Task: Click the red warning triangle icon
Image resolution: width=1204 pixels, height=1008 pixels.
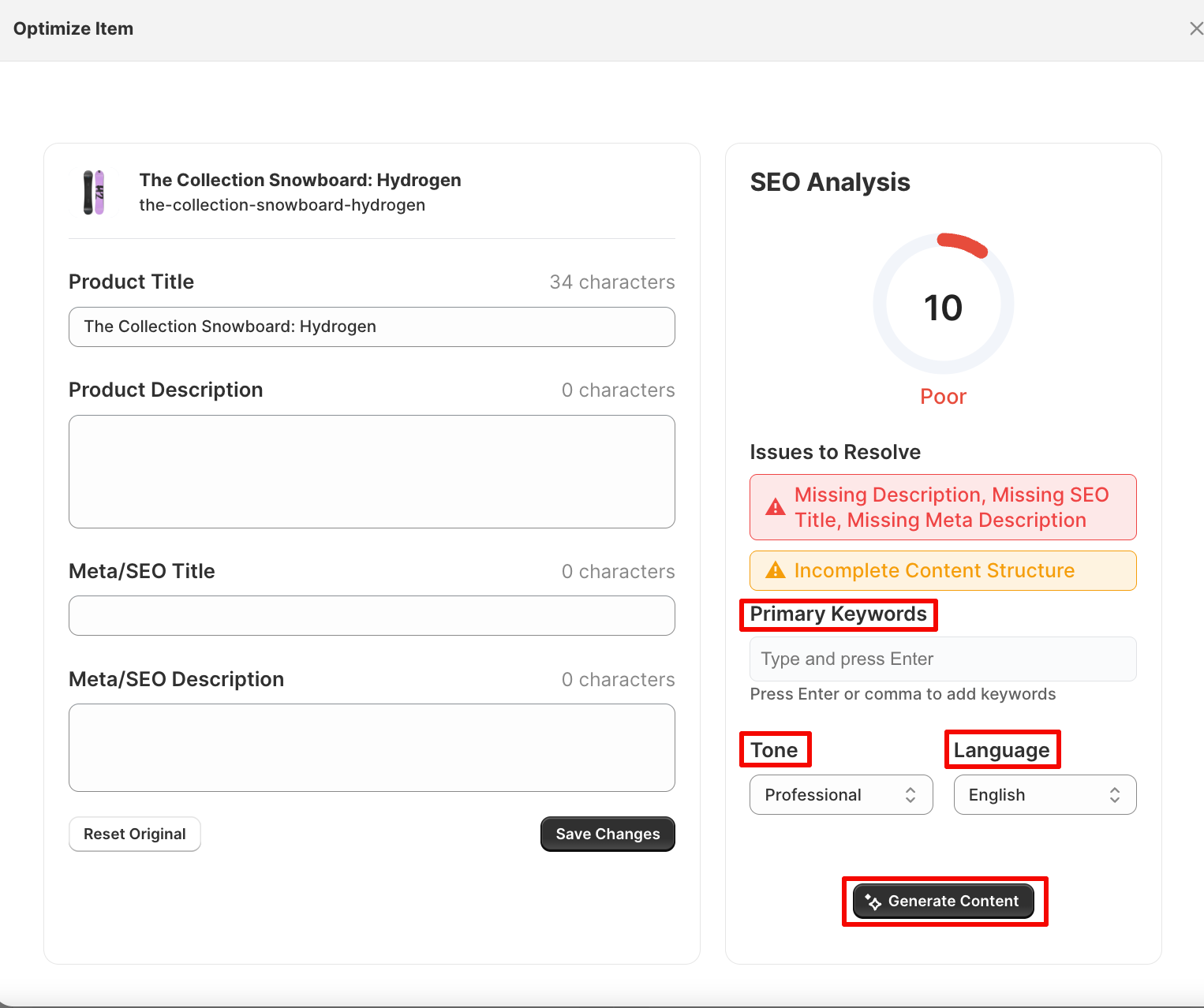Action: (x=776, y=507)
